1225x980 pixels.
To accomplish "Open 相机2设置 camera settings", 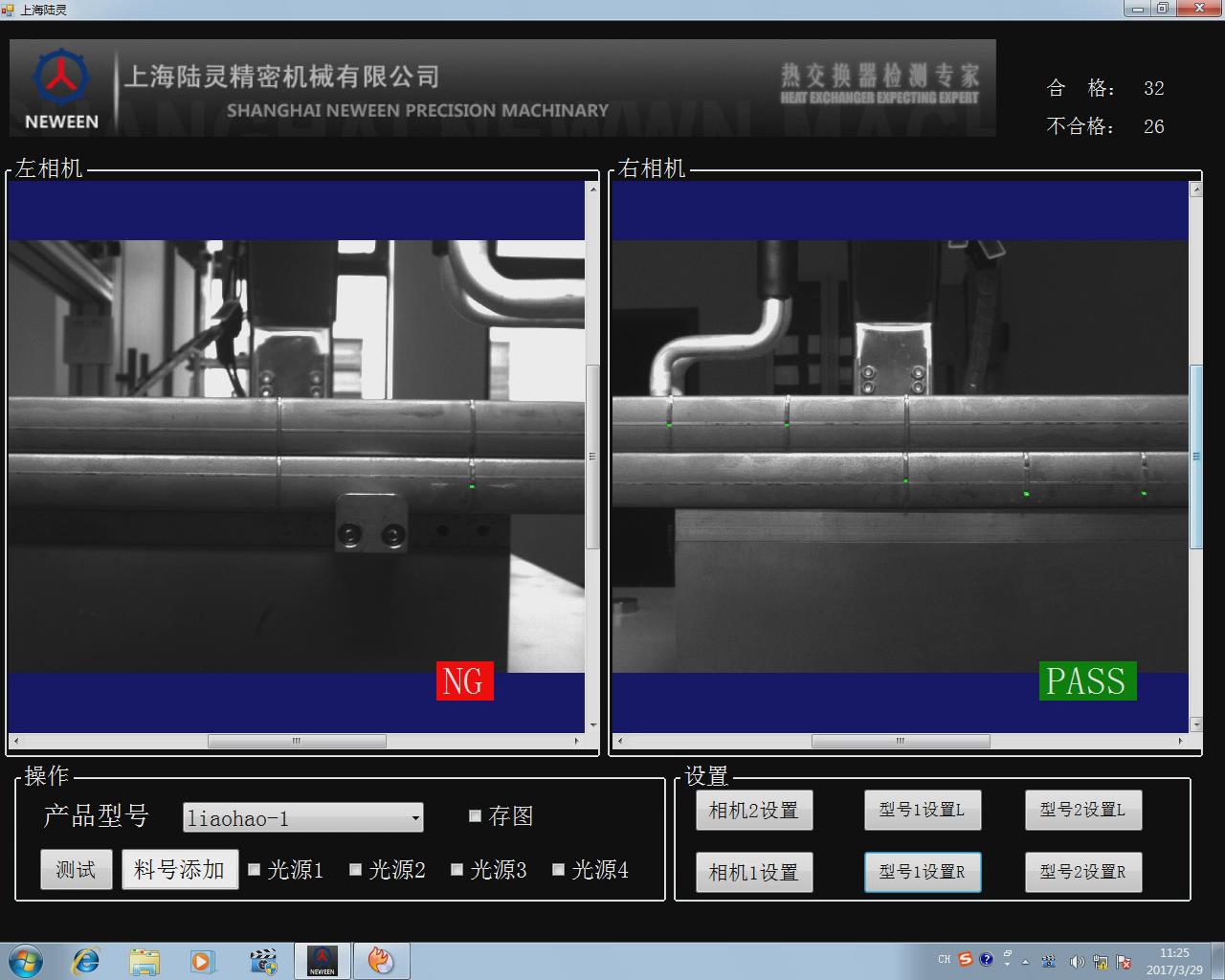I will pyautogui.click(x=753, y=811).
